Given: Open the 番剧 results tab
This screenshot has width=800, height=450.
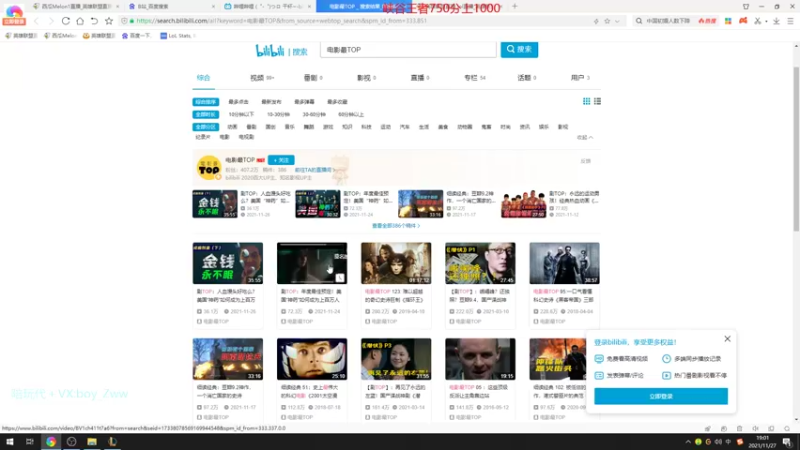Looking at the screenshot, I should coord(313,78).
